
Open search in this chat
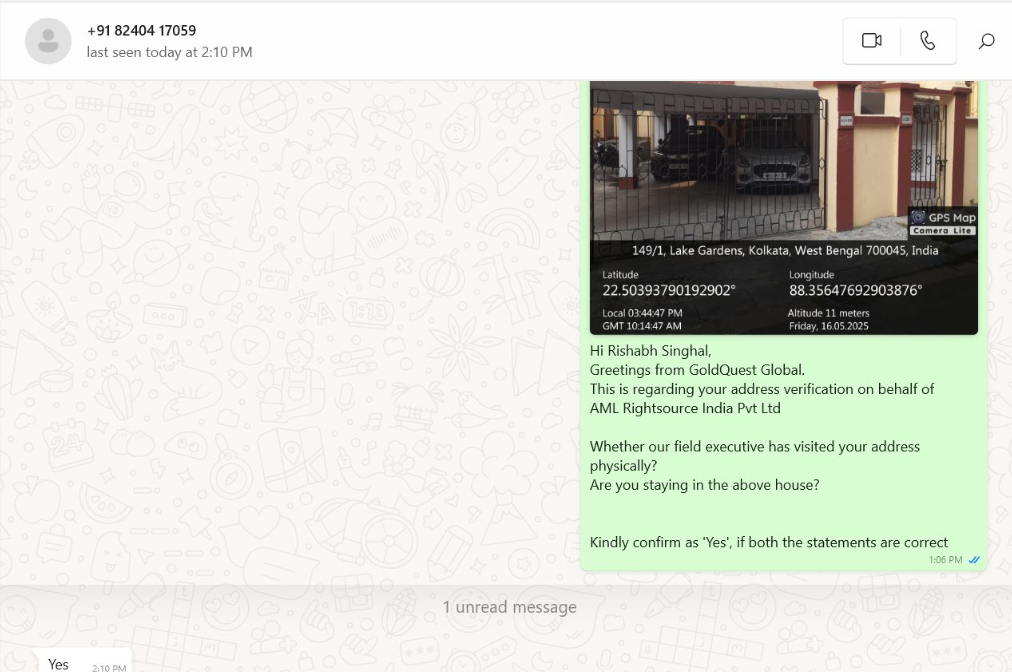point(986,41)
